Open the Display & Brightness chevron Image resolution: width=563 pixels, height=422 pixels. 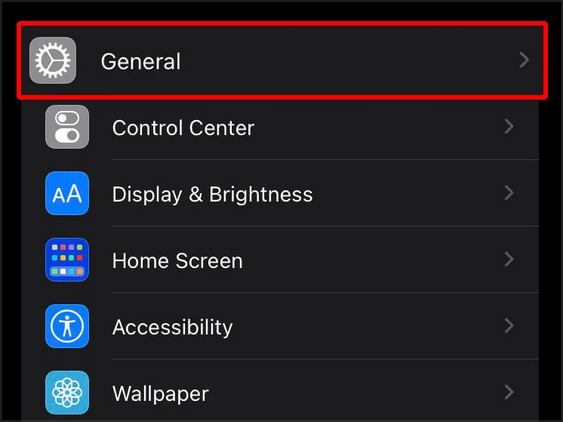click(509, 193)
